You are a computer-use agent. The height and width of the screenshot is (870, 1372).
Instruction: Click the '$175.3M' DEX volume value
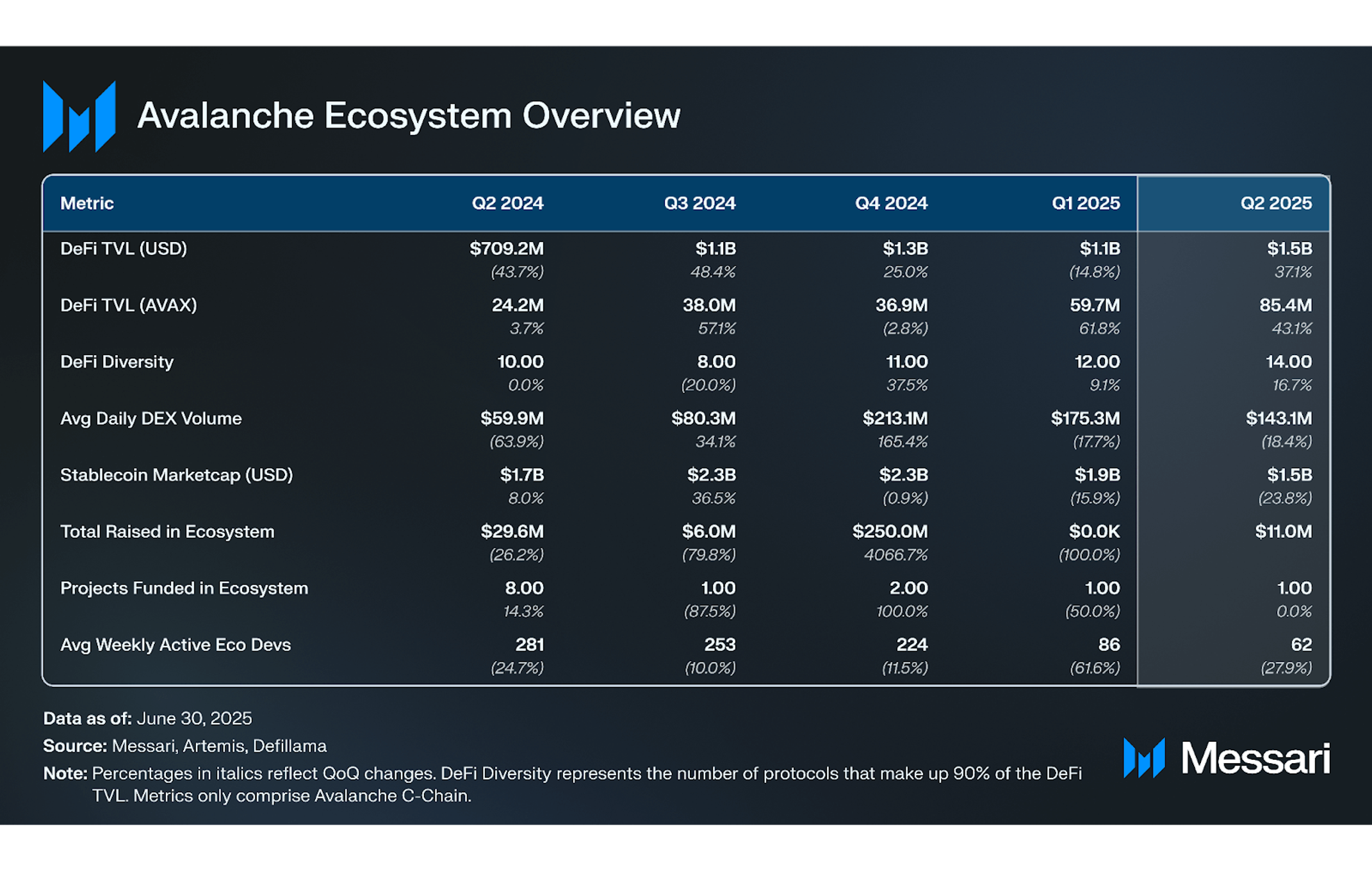1085,418
